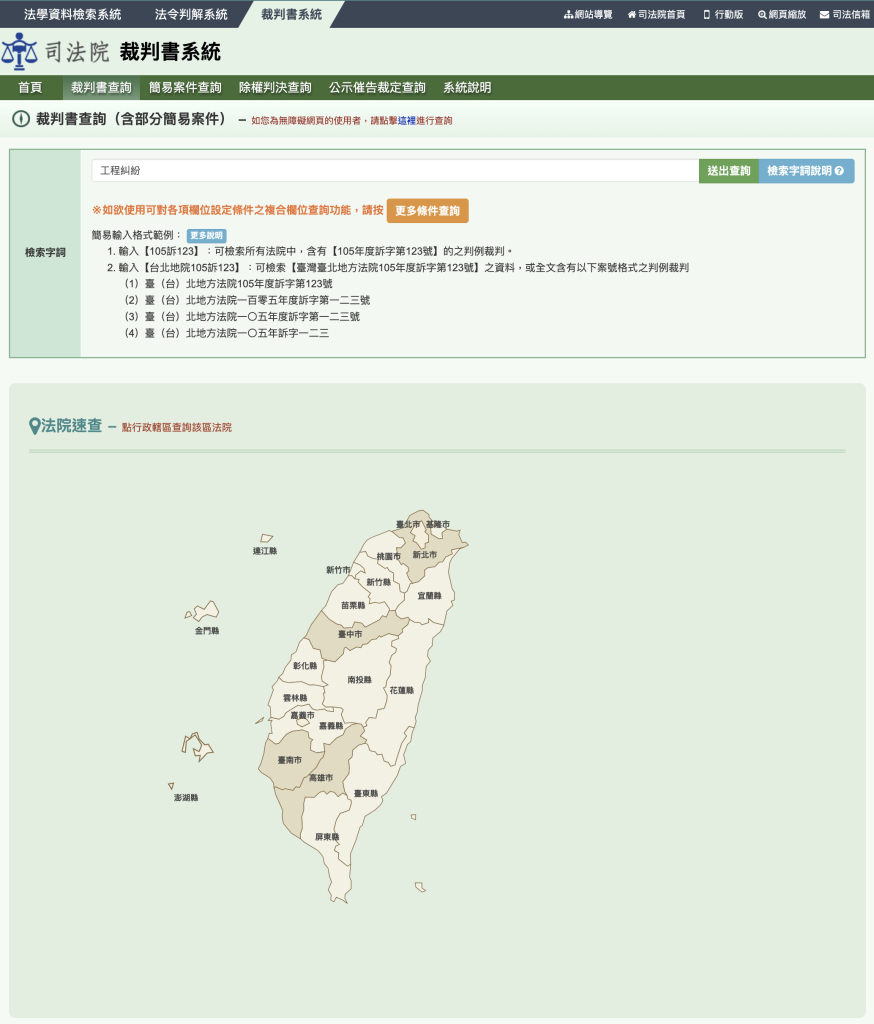The width and height of the screenshot is (874, 1024).
Task: Click the 這裡 accessibility link
Action: [x=406, y=121]
